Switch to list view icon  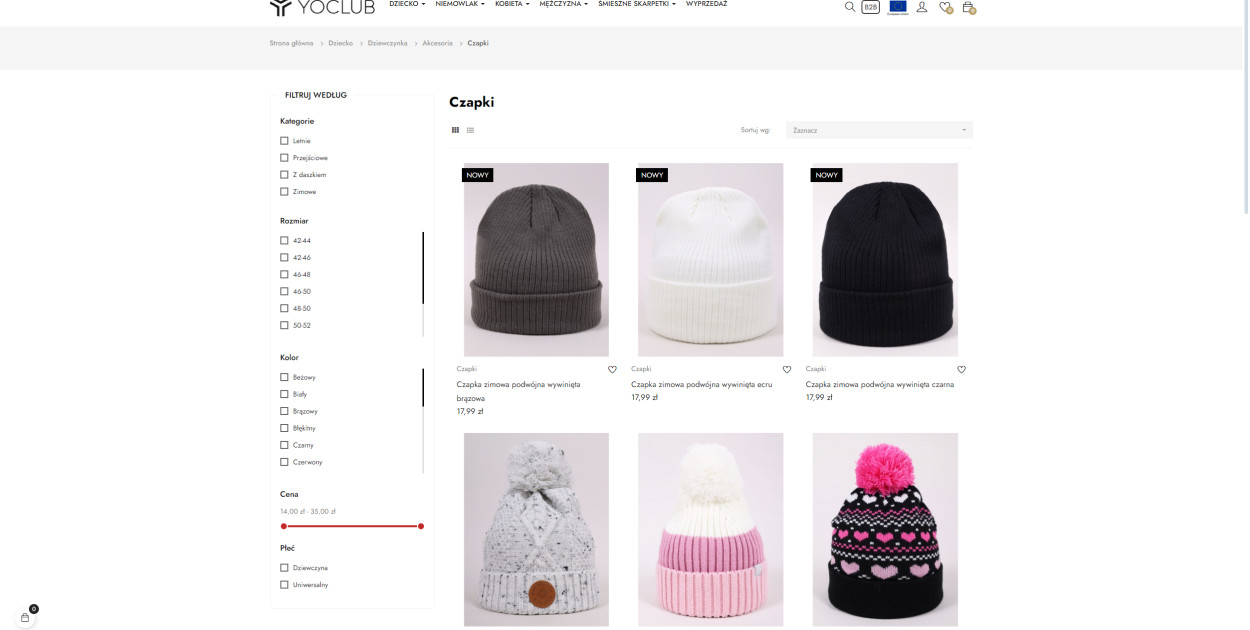point(470,130)
